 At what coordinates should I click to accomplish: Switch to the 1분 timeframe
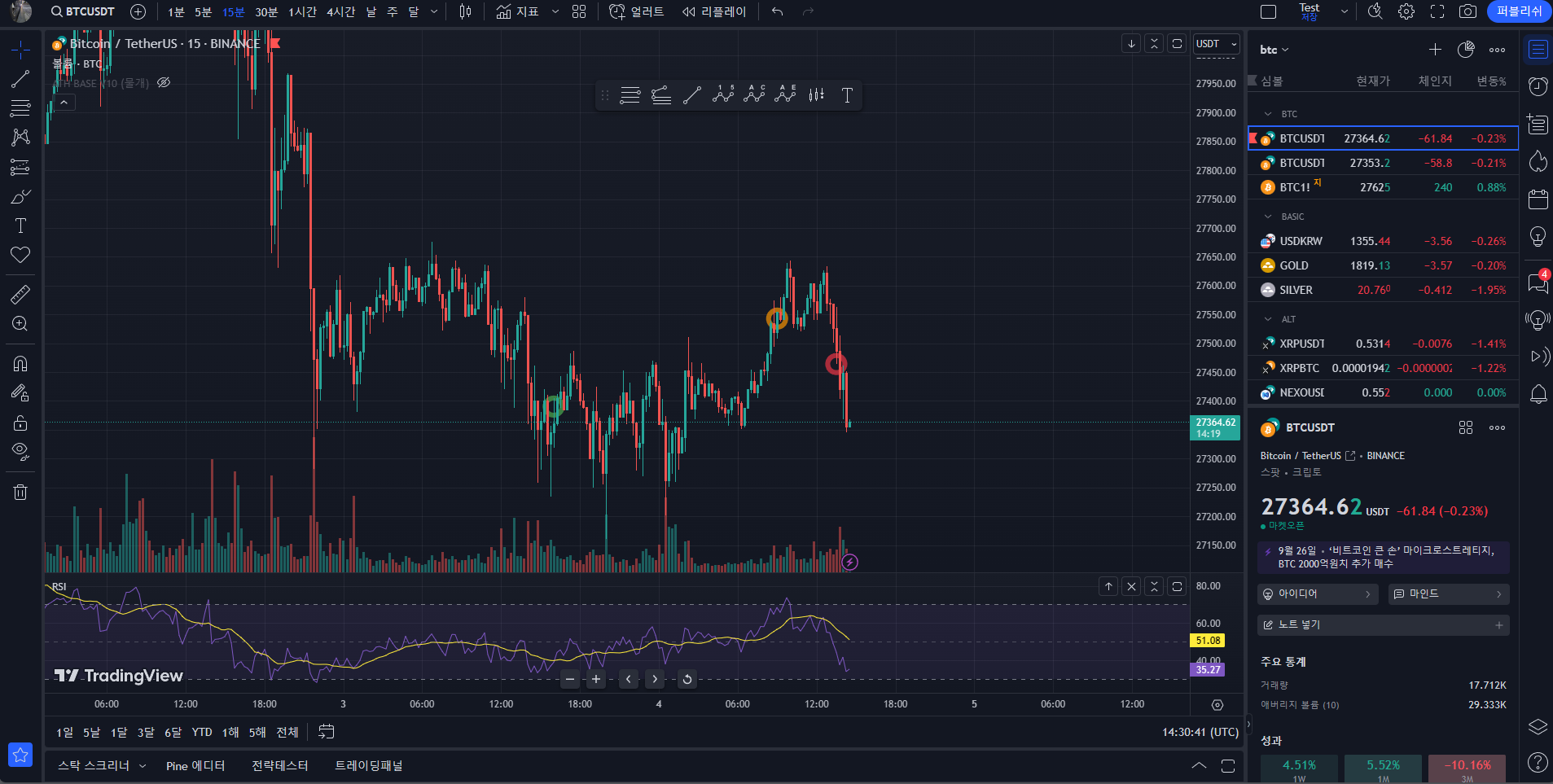[176, 11]
